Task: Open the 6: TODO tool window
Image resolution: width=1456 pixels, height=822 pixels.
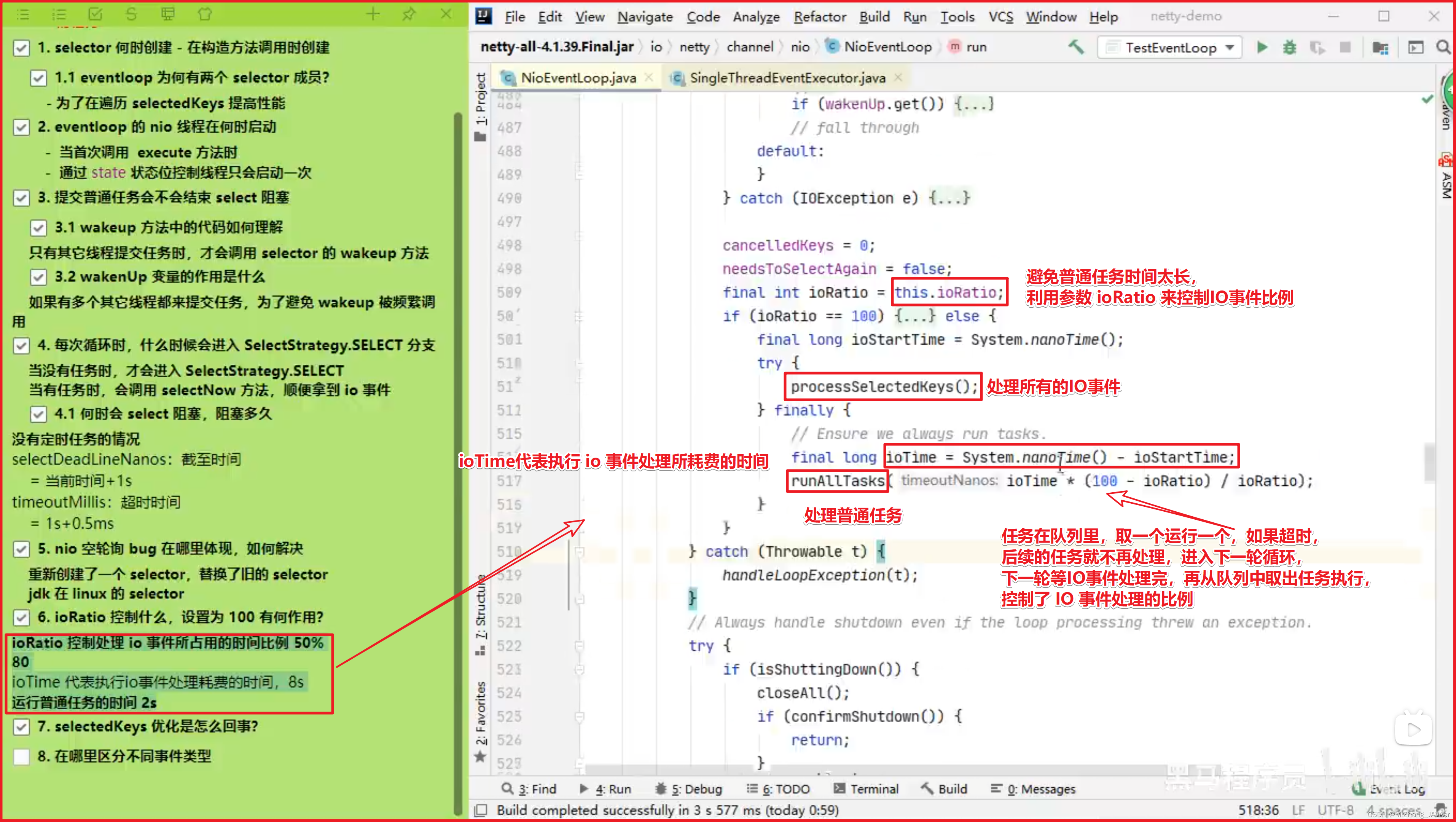Action: tap(778, 788)
